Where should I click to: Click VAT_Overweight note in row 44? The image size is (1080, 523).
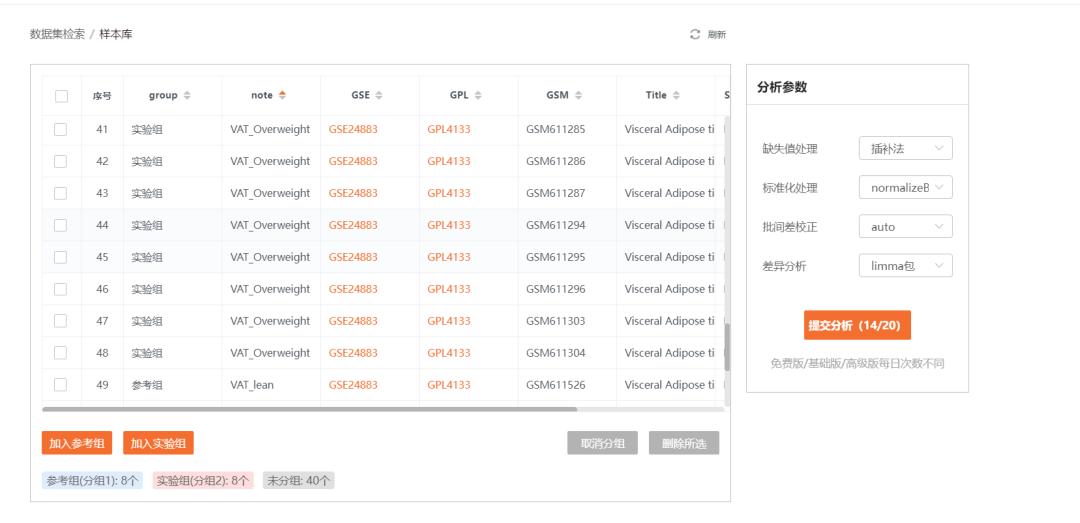click(x=270, y=225)
